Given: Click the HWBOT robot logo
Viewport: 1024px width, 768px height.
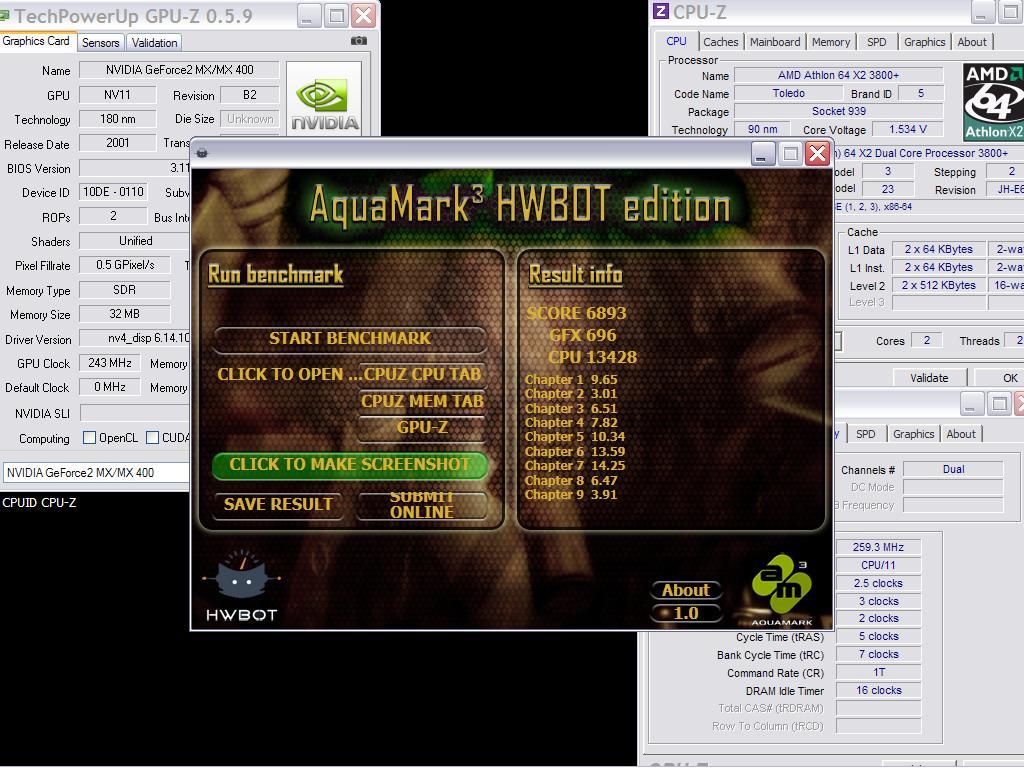Looking at the screenshot, I should 241,586.
